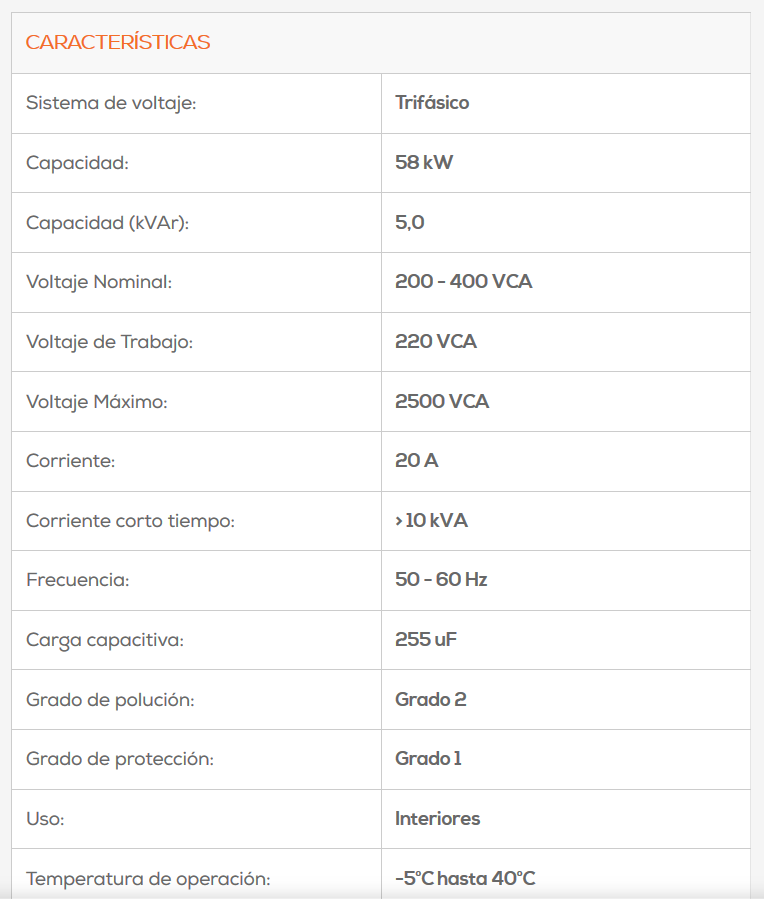Select the 2500 VCA maximum voltage
764x902 pixels.
click(x=442, y=401)
